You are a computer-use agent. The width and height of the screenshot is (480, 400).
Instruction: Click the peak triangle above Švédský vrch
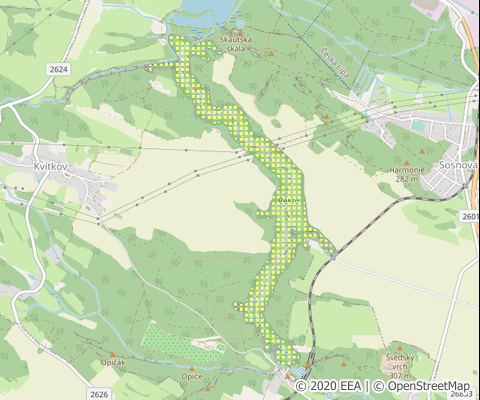[x=400, y=348]
